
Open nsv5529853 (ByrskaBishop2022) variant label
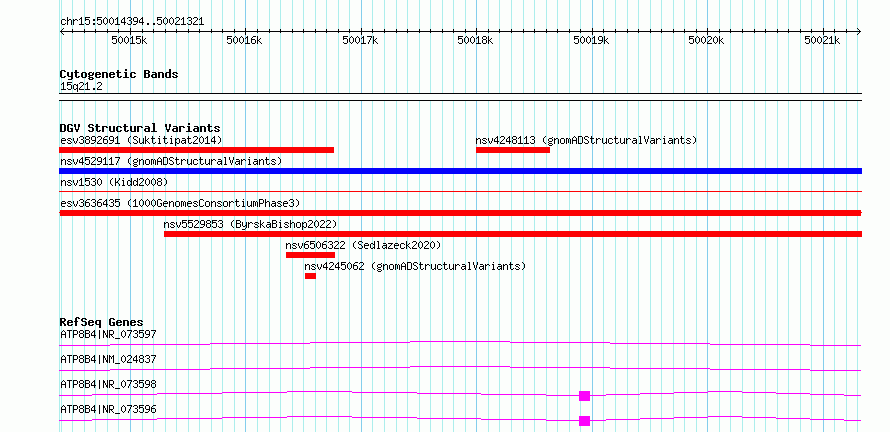[x=250, y=224]
